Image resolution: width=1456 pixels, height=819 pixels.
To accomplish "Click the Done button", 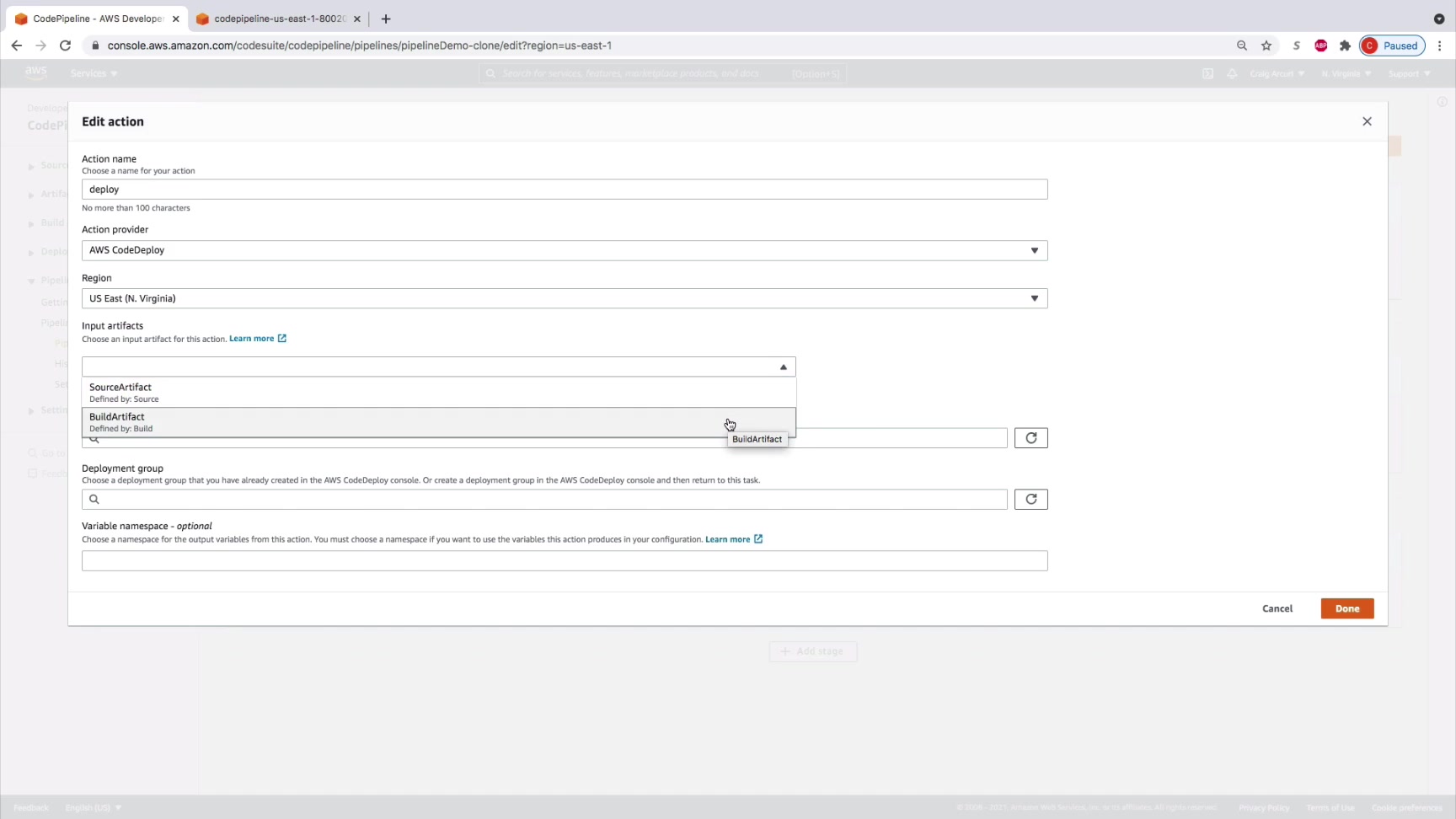I will [1347, 608].
